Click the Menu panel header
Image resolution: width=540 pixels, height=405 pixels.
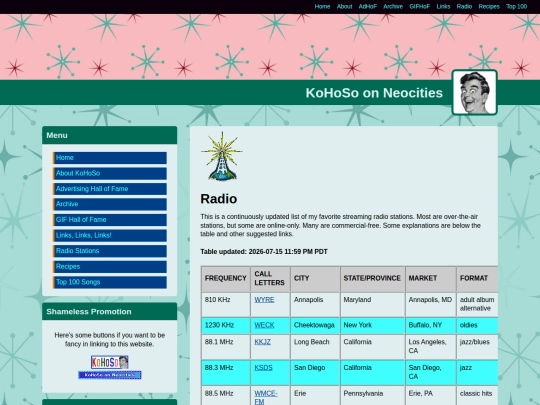(110, 135)
